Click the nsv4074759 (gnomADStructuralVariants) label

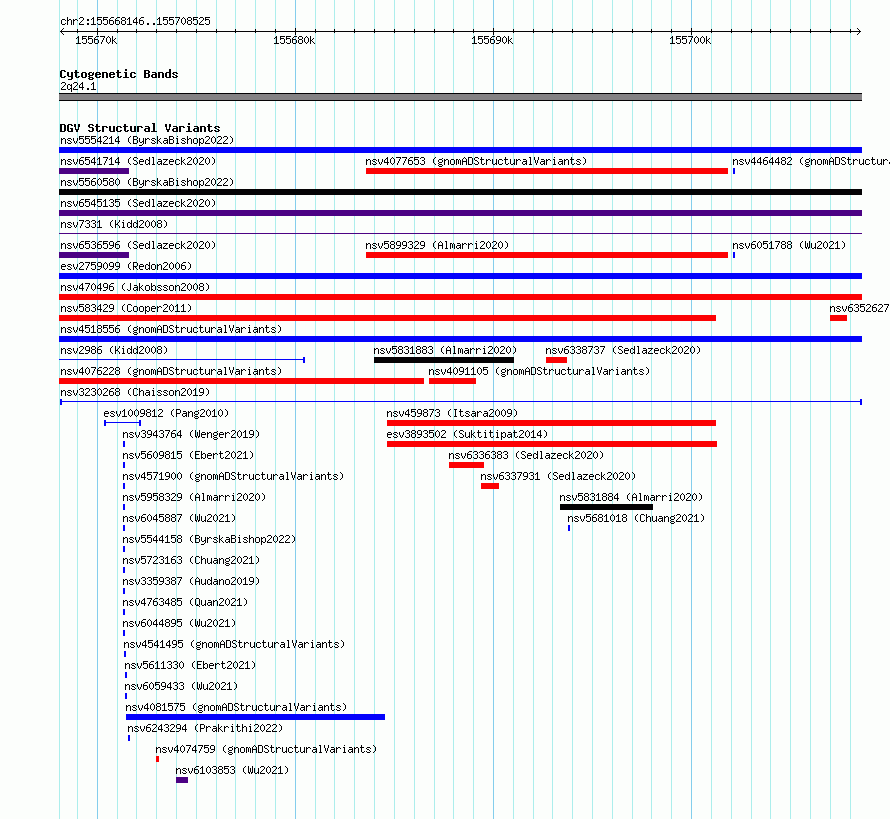266,749
